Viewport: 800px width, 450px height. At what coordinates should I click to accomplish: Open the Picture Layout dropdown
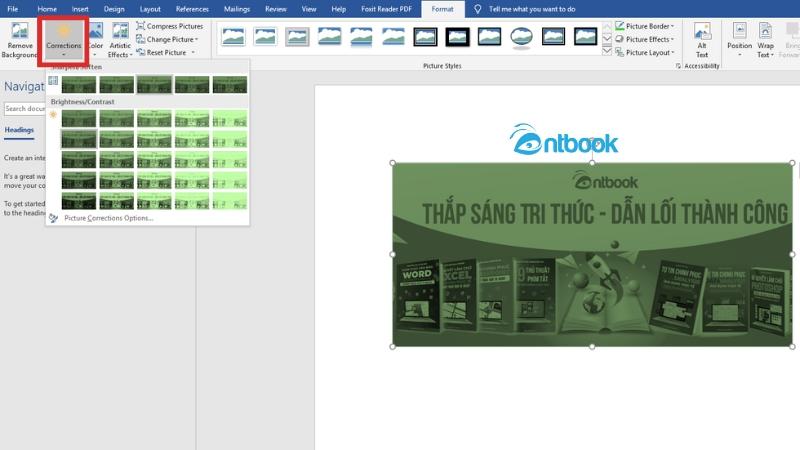click(x=645, y=53)
